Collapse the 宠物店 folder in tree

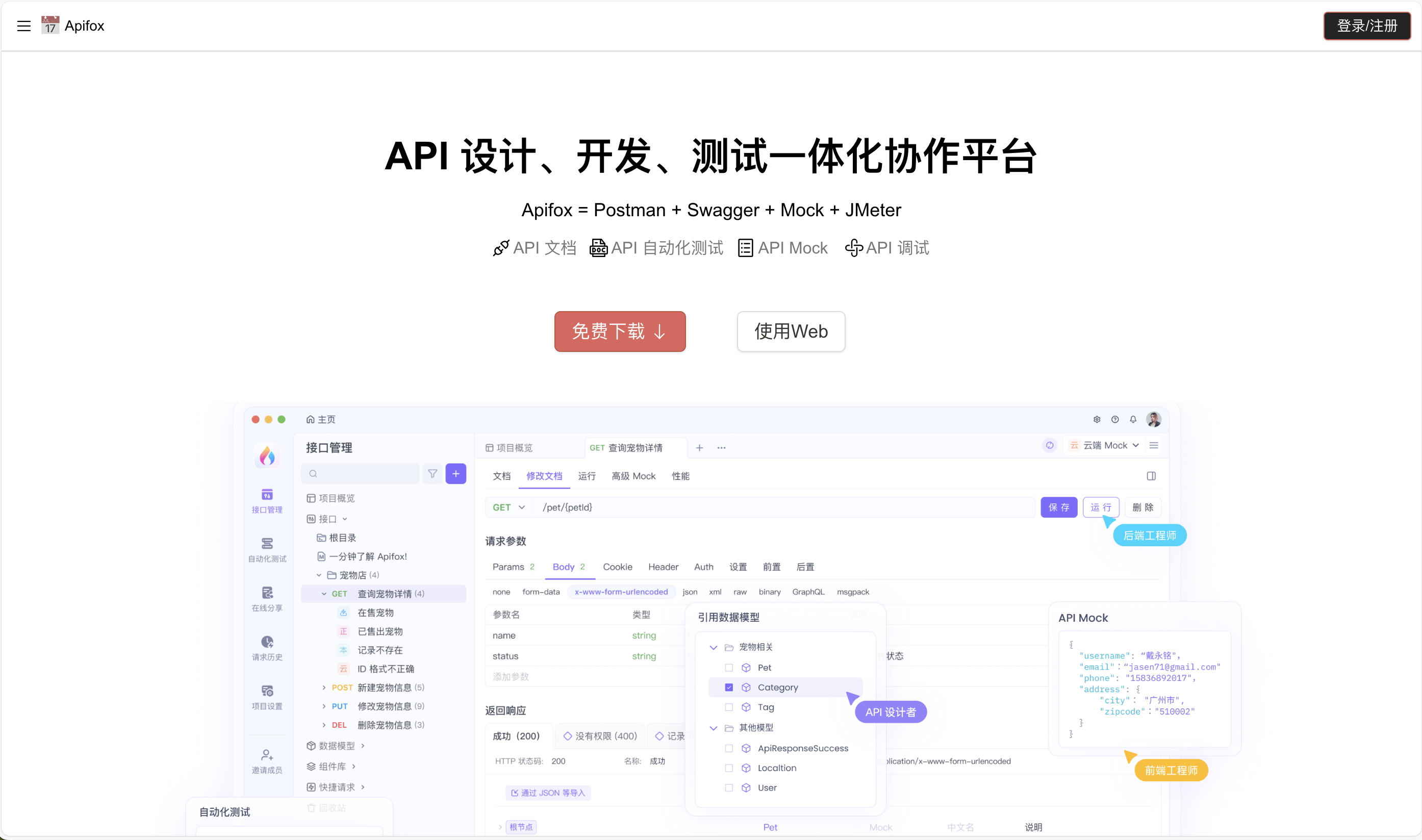319,575
